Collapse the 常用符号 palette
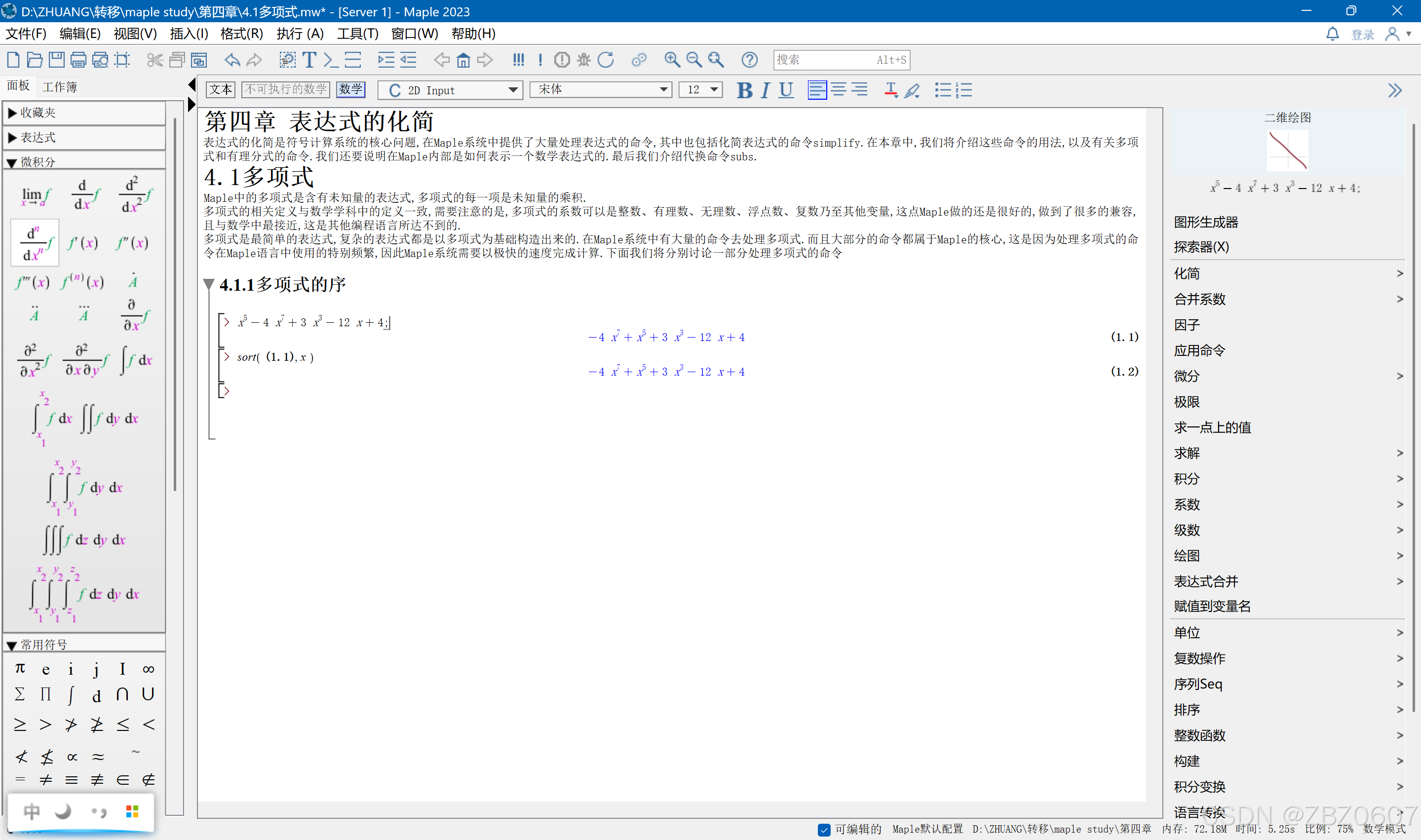Viewport: 1421px width, 840px height. pyautogui.click(x=84, y=644)
